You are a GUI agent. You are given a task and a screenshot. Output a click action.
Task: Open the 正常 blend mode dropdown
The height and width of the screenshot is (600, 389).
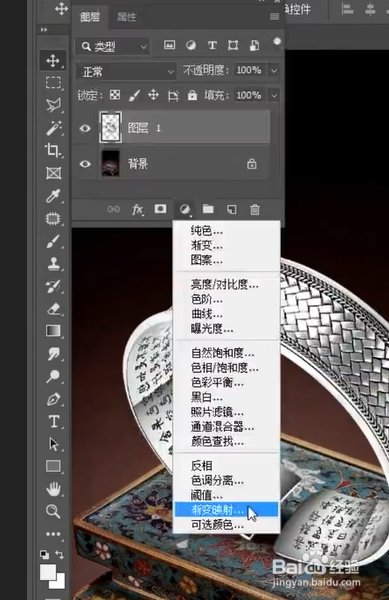click(x=126, y=72)
